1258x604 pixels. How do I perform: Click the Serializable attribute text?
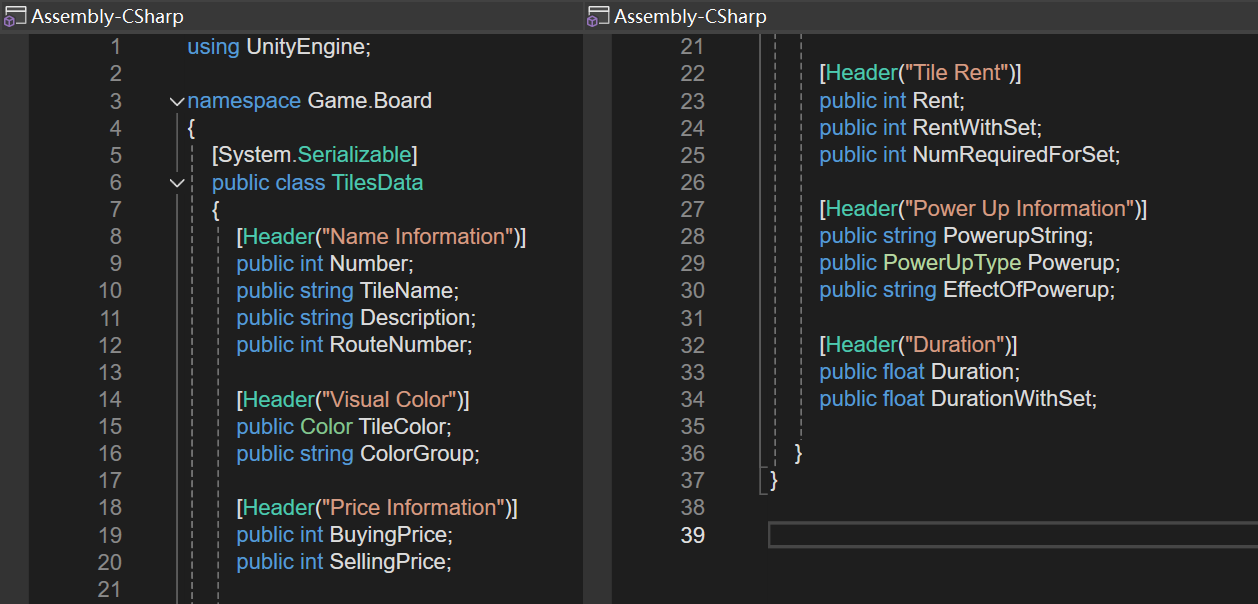click(x=354, y=155)
